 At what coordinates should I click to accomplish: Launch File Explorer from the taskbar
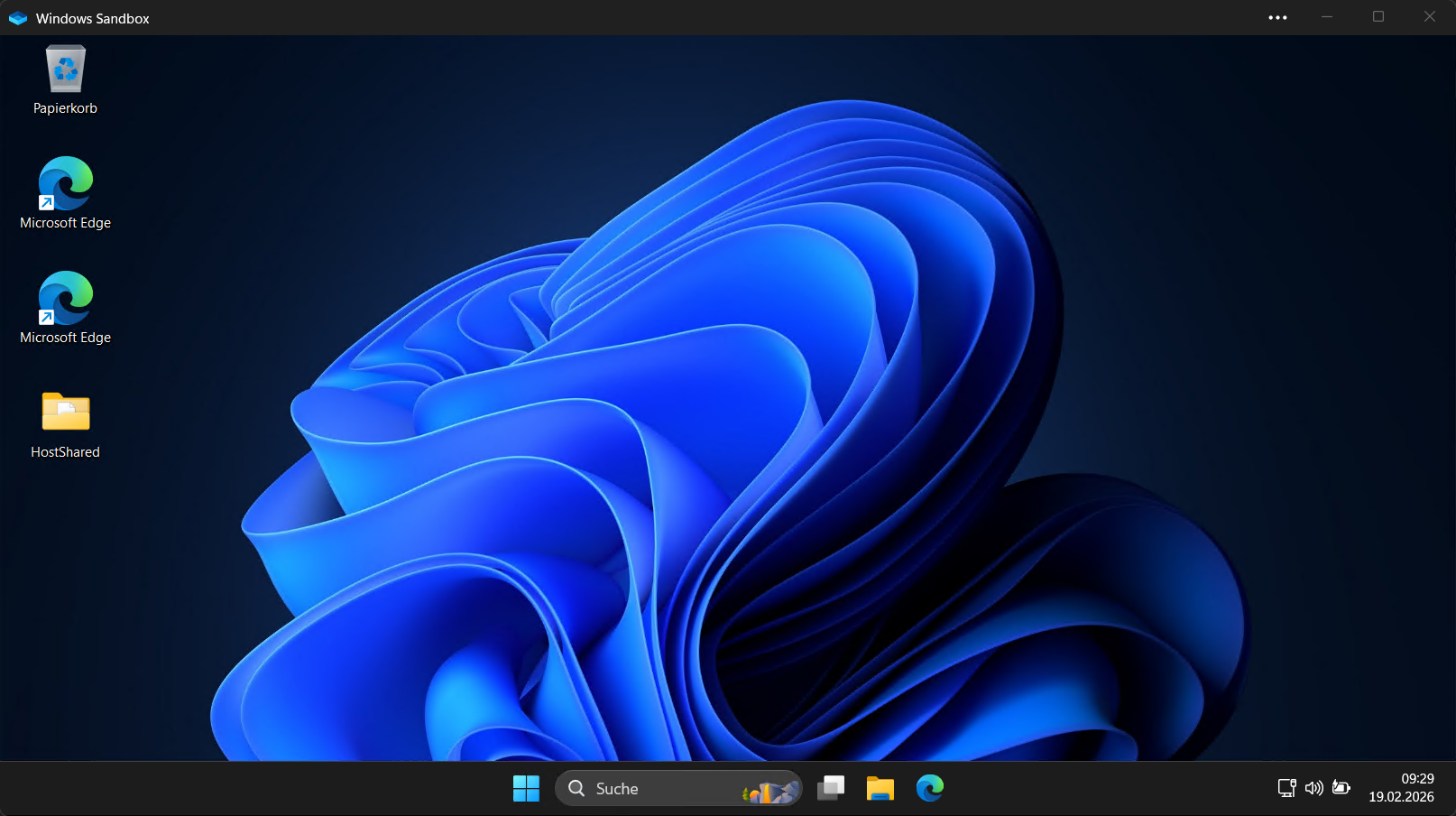click(x=880, y=789)
